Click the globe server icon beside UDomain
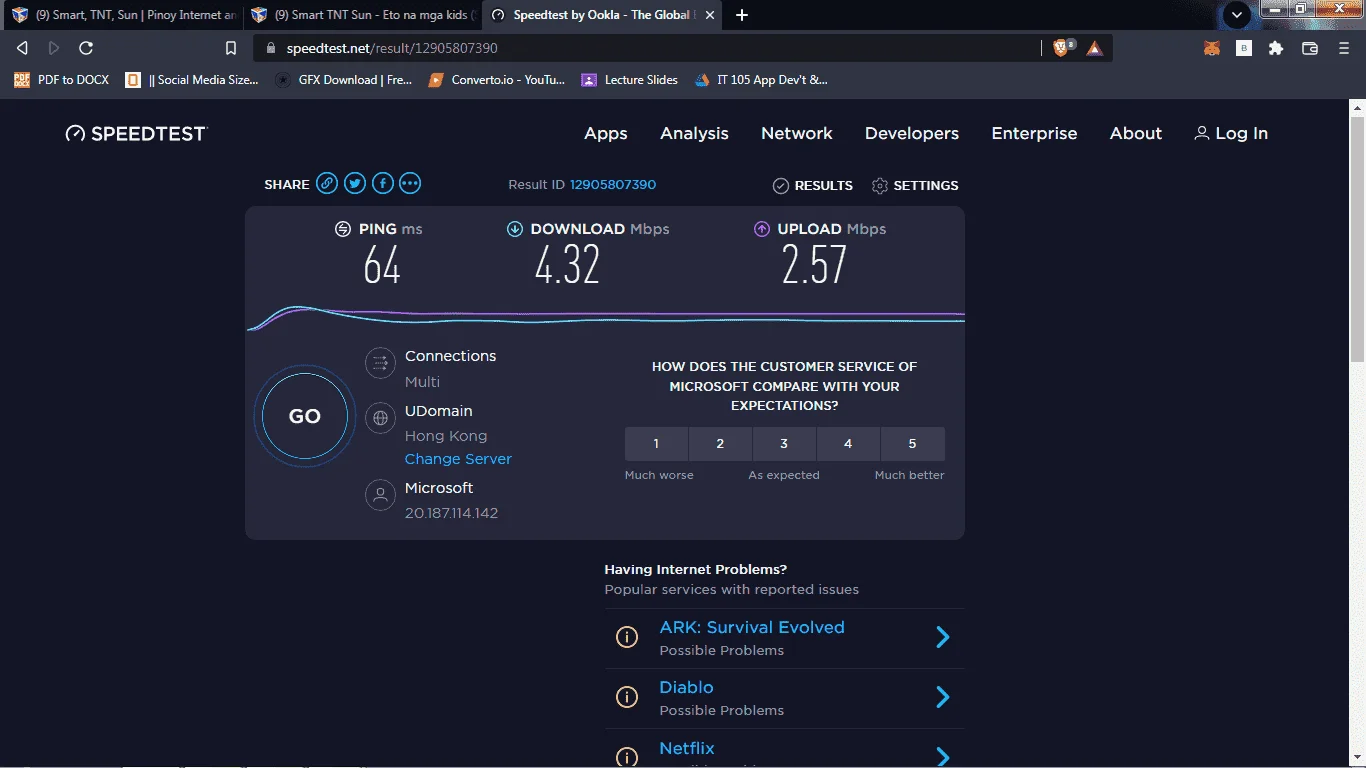The image size is (1366, 768). tap(380, 418)
